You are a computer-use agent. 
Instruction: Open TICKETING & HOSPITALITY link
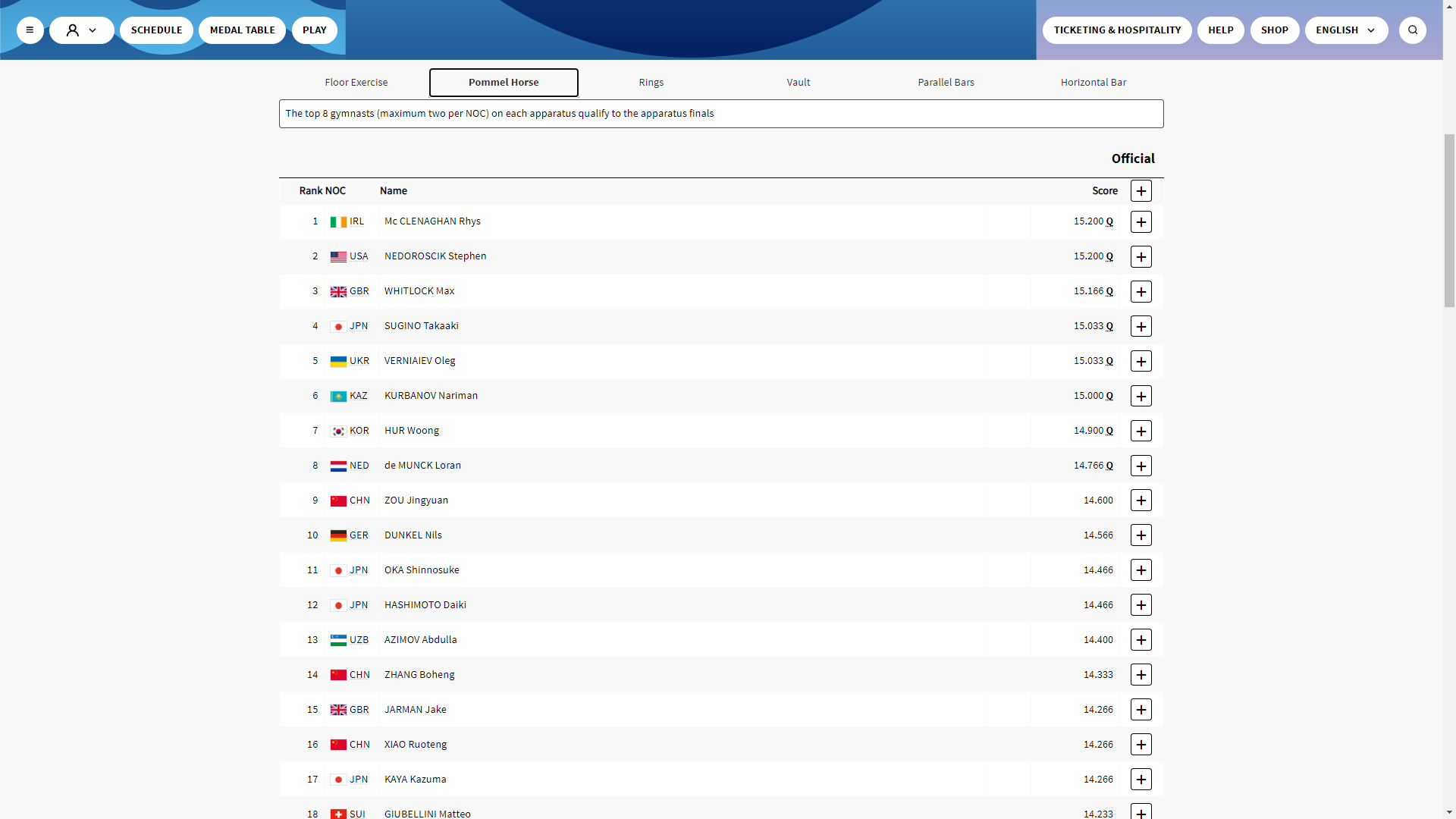pyautogui.click(x=1116, y=30)
